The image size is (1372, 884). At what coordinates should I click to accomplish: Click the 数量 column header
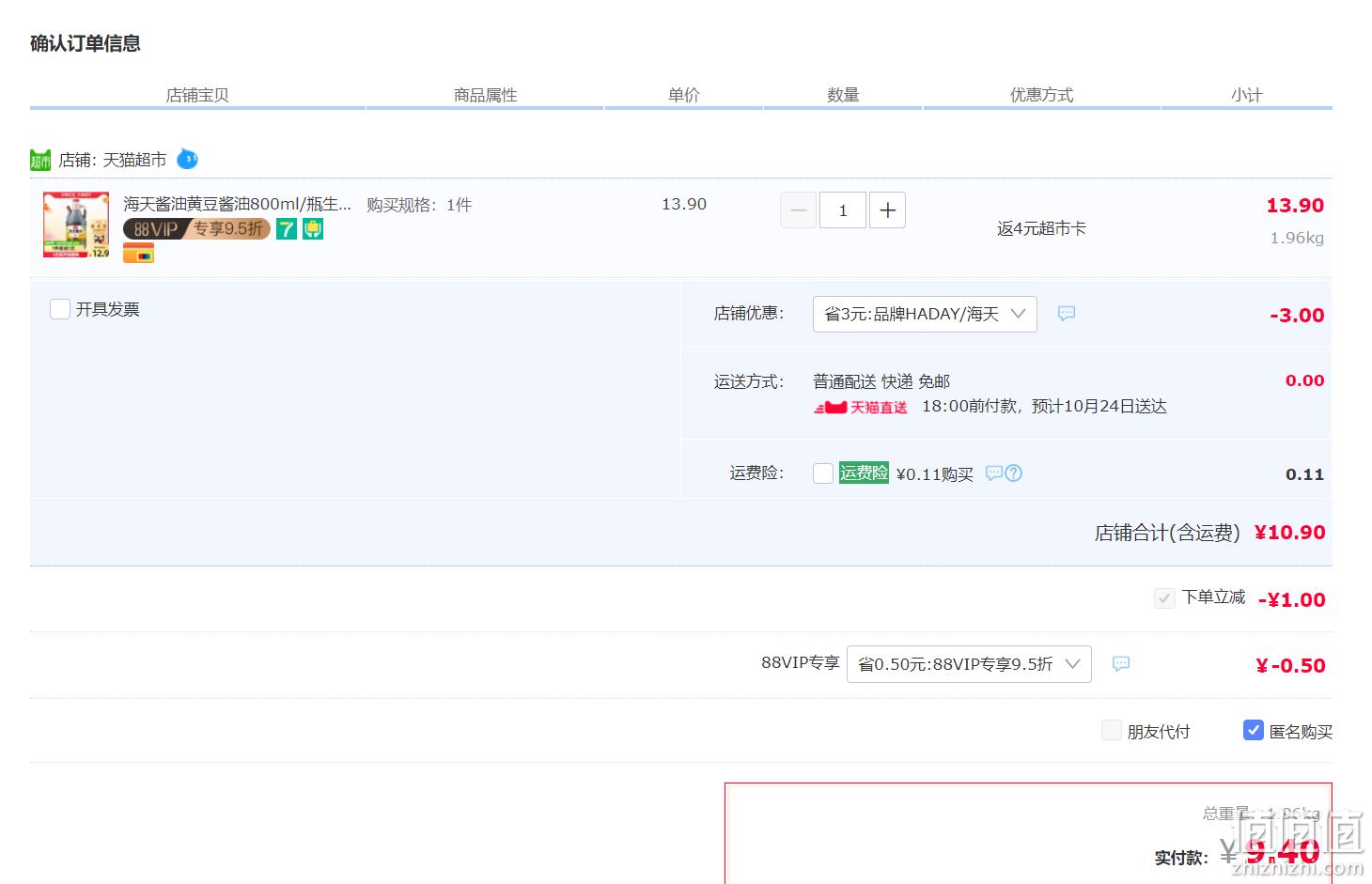(x=843, y=95)
